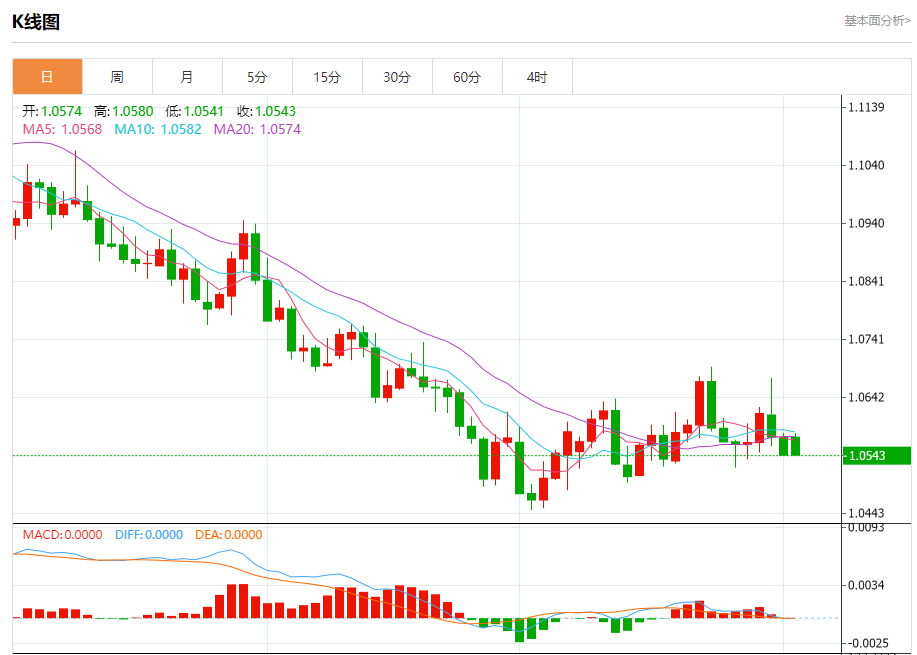Click the 1.0642 price axis label
917x655 pixels.
(867, 397)
